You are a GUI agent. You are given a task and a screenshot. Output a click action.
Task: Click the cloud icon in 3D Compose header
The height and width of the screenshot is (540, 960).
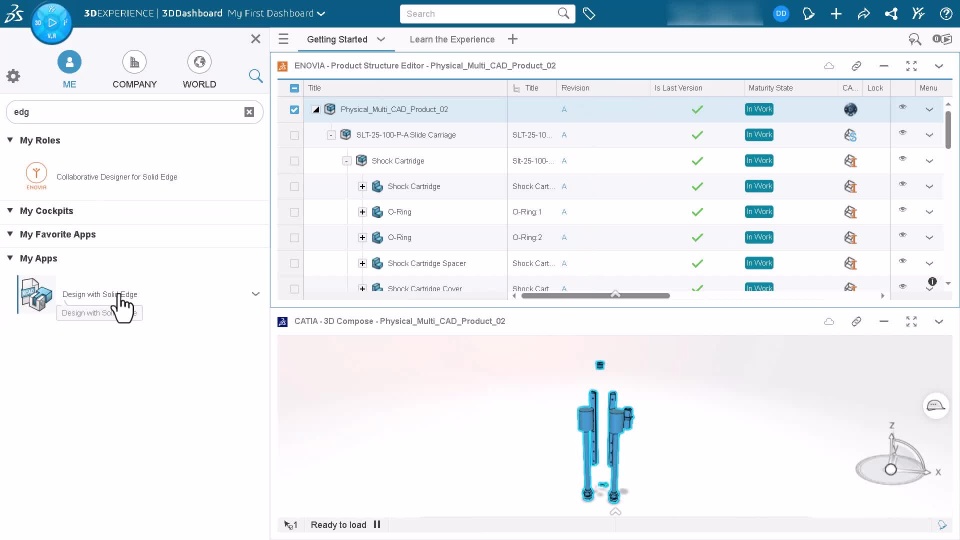[829, 321]
